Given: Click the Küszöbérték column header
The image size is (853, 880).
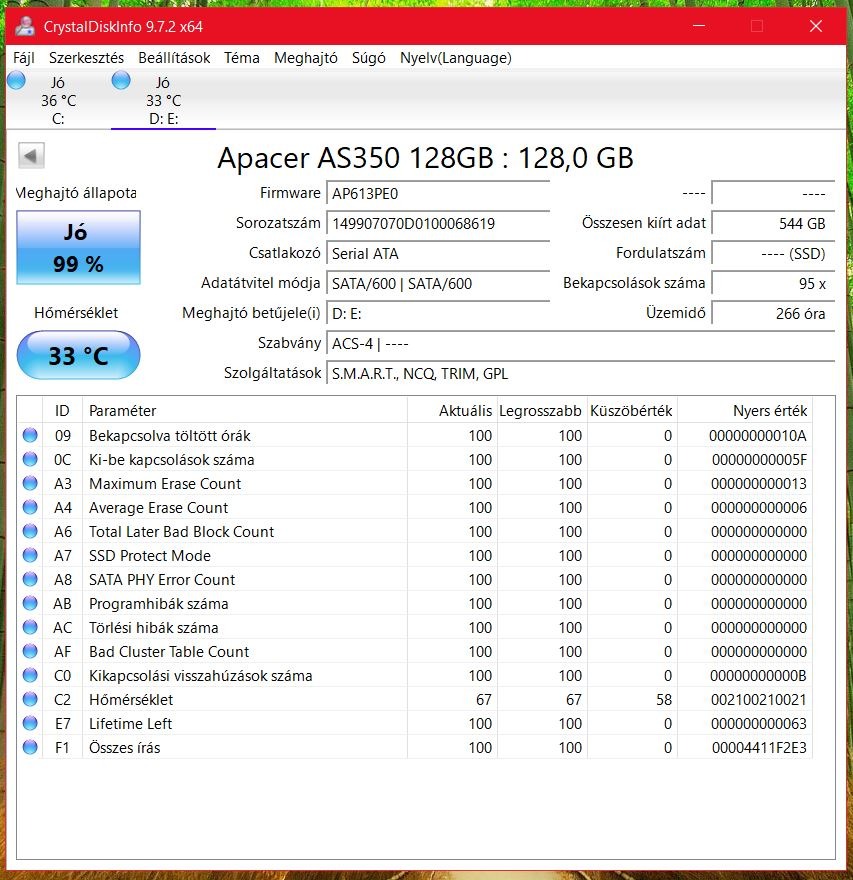Looking at the screenshot, I should [x=632, y=411].
